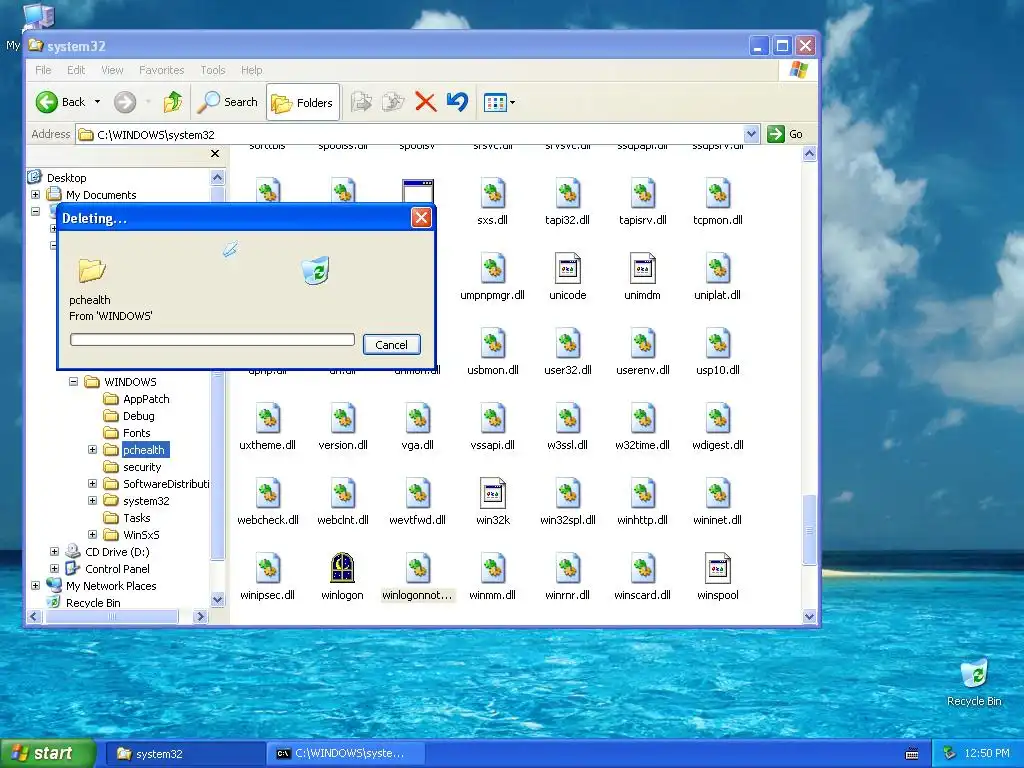Select the tapi32.dll file icon
Screen dimensions: 1024x768
pyautogui.click(x=568, y=194)
